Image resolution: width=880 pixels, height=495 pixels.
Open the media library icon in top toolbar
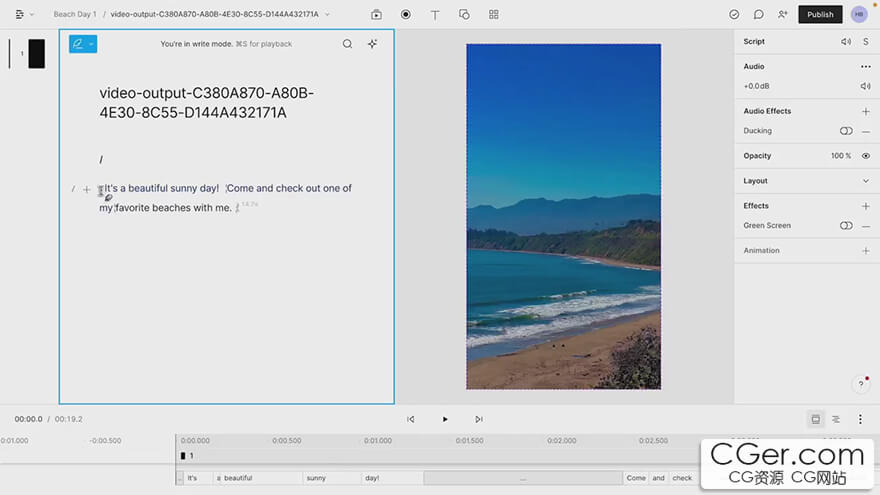pos(377,15)
